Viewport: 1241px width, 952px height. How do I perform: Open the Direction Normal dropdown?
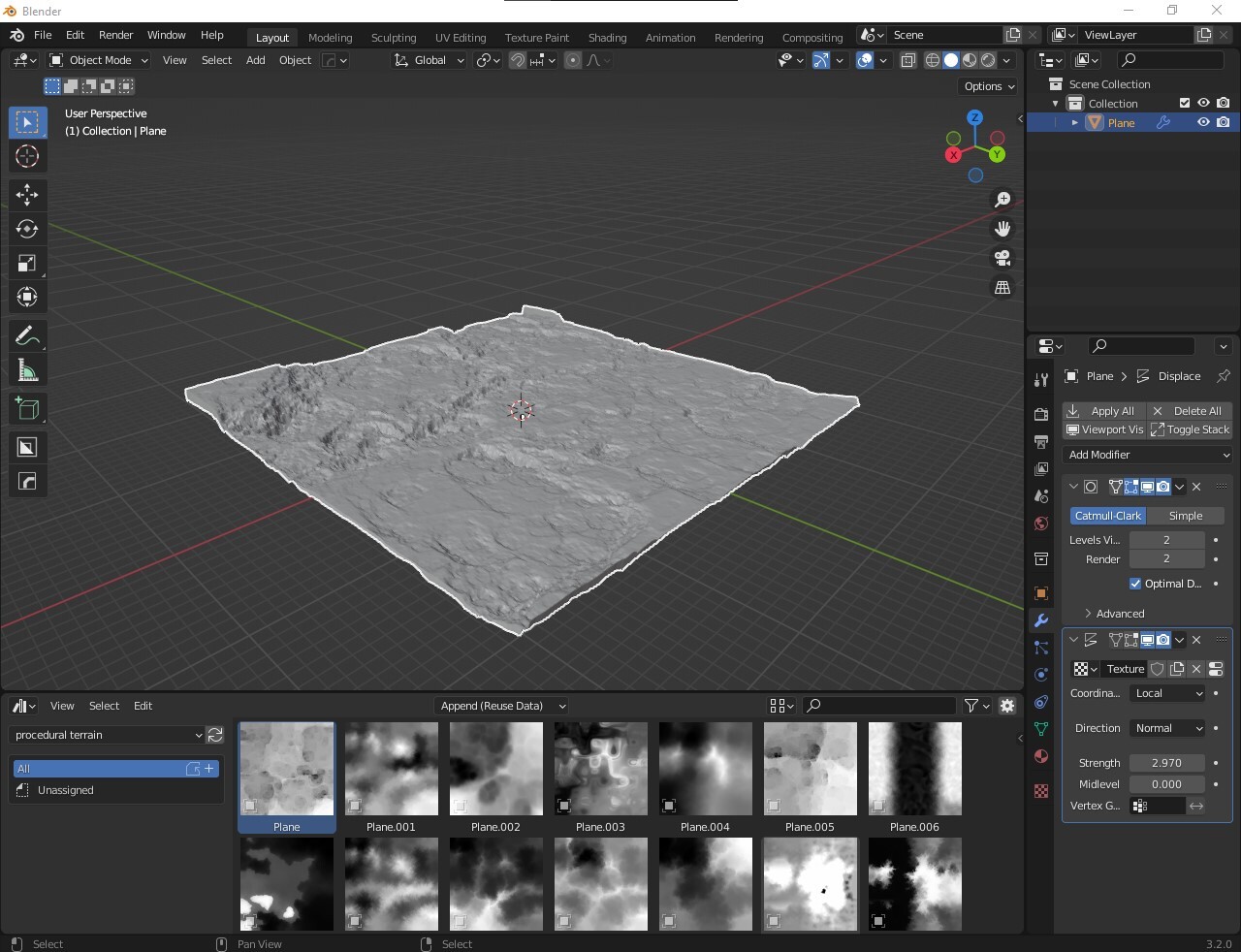(1168, 728)
